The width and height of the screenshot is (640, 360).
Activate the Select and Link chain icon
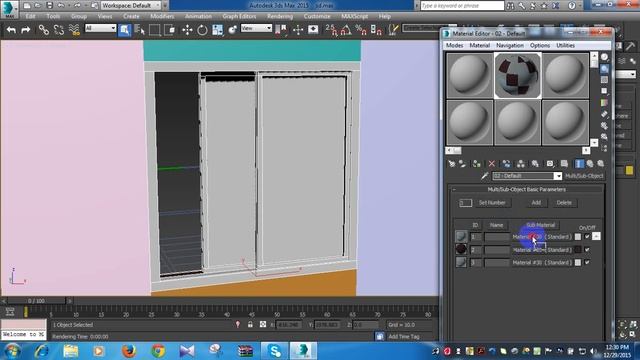tap(44, 29)
